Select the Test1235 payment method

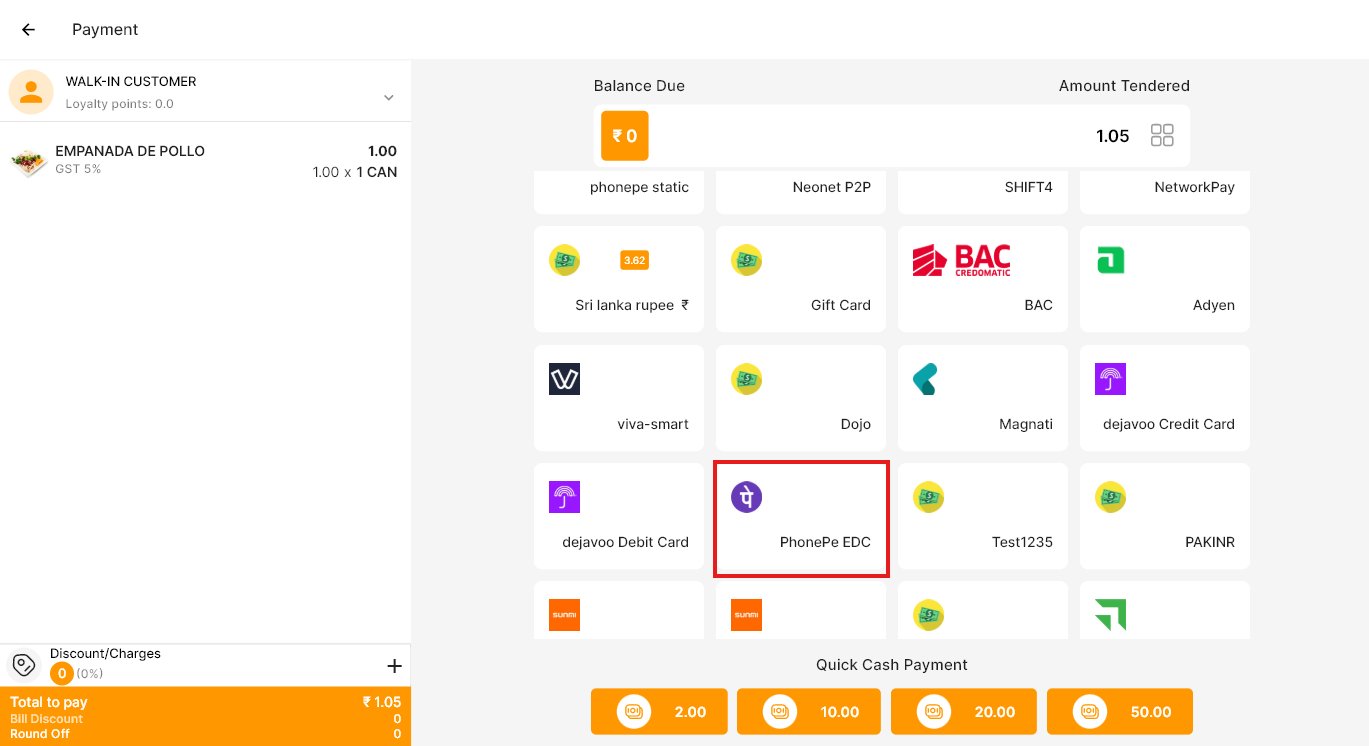(x=983, y=516)
